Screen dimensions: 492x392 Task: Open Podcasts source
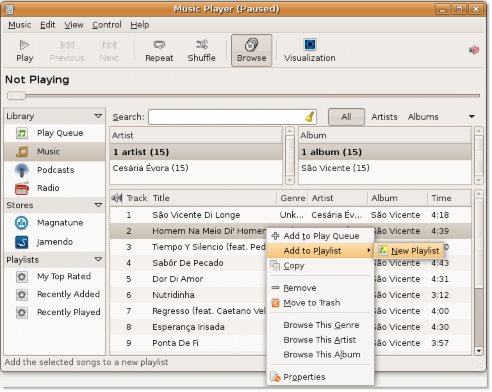[55, 170]
